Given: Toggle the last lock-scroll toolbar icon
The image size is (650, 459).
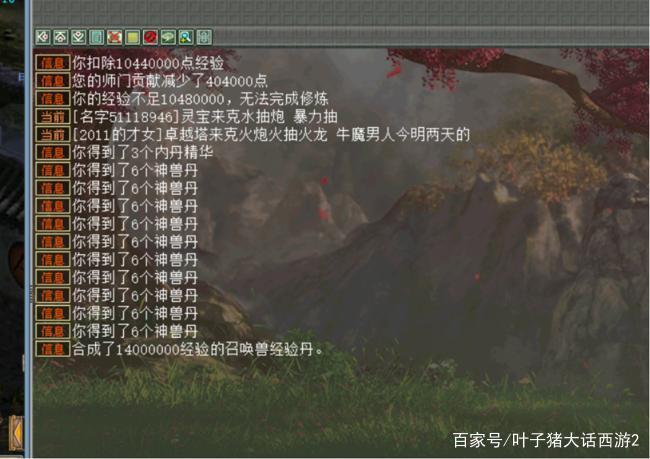Looking at the screenshot, I should point(204,37).
